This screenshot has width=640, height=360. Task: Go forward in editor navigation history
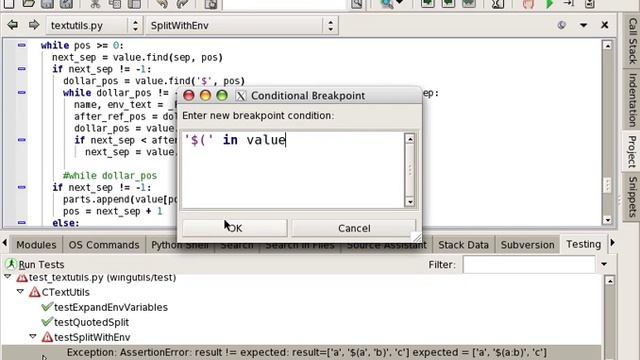(x=33, y=25)
